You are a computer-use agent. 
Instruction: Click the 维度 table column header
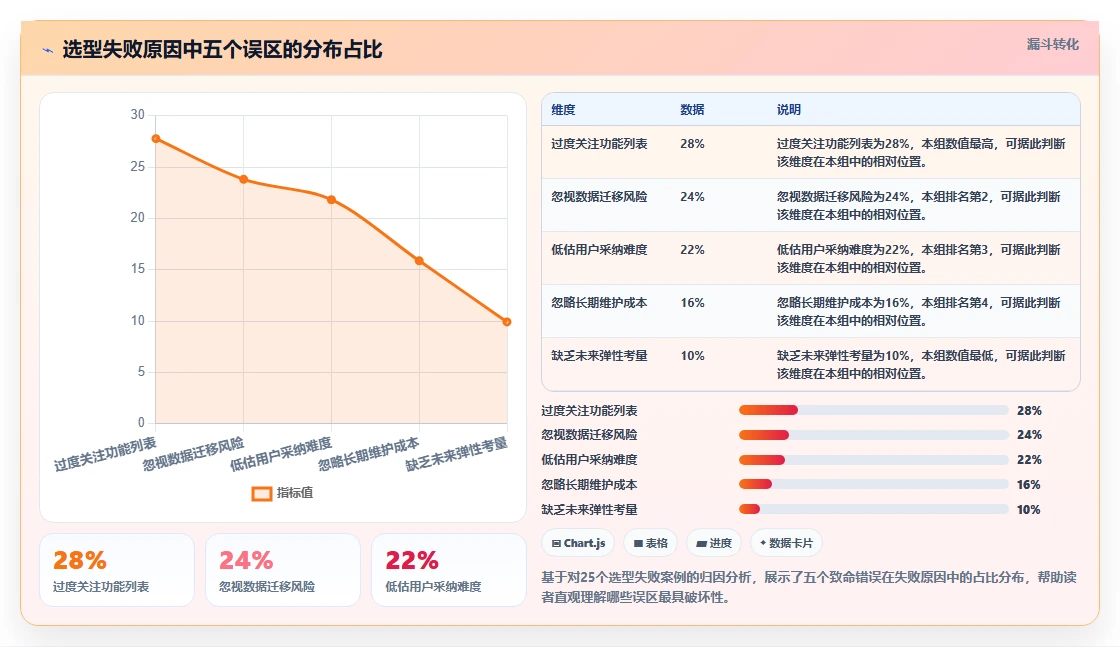pos(563,110)
